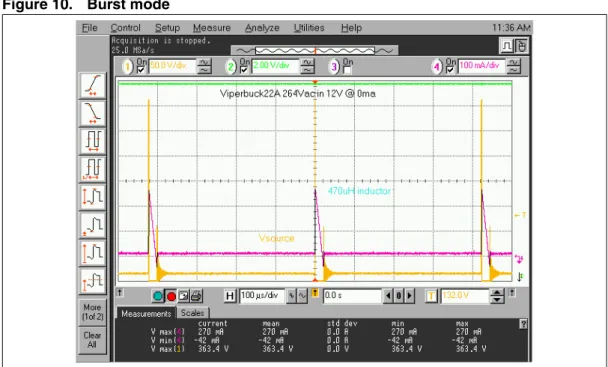The width and height of the screenshot is (608, 367).
Task: Click the channel 2 2.00 V/div field
Action: [x=275, y=66]
